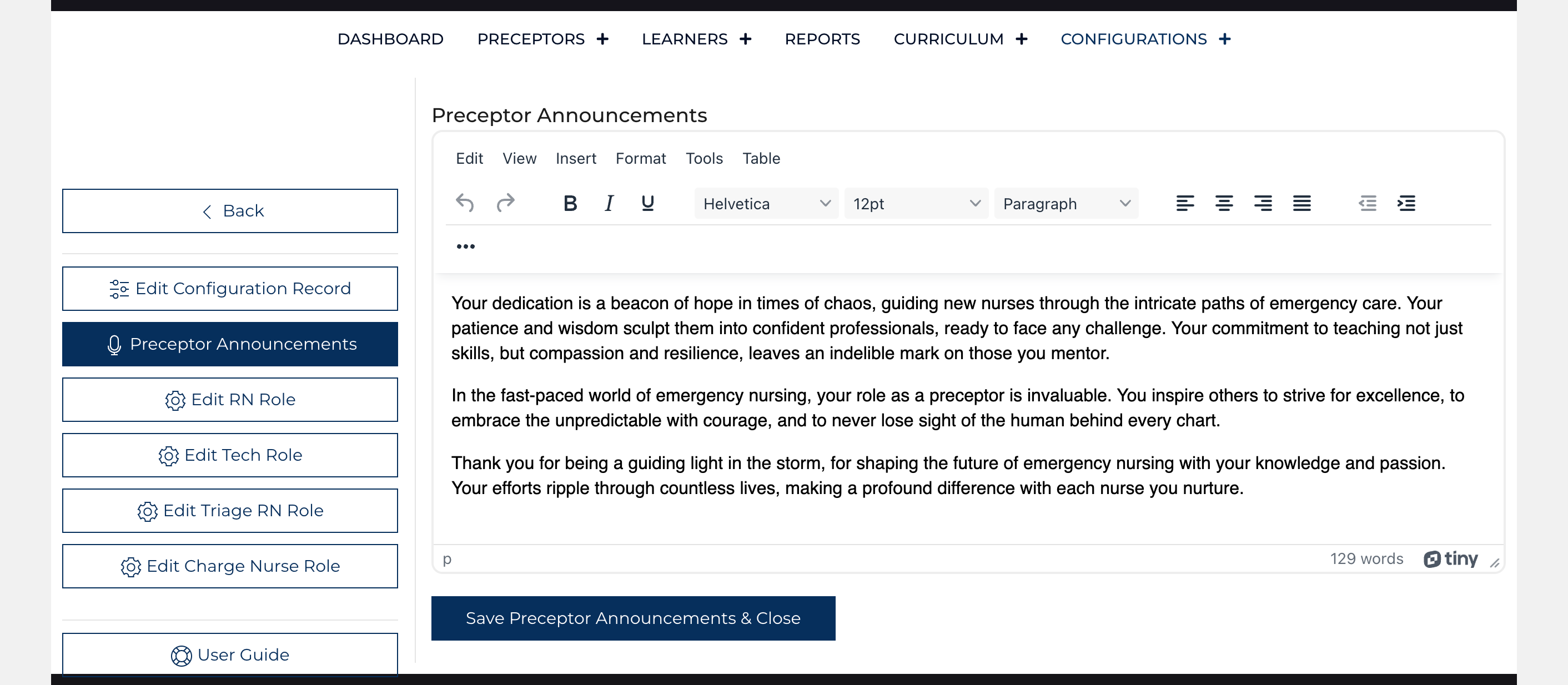
Task: Open the Helvetica font family dropdown
Action: pos(766,204)
